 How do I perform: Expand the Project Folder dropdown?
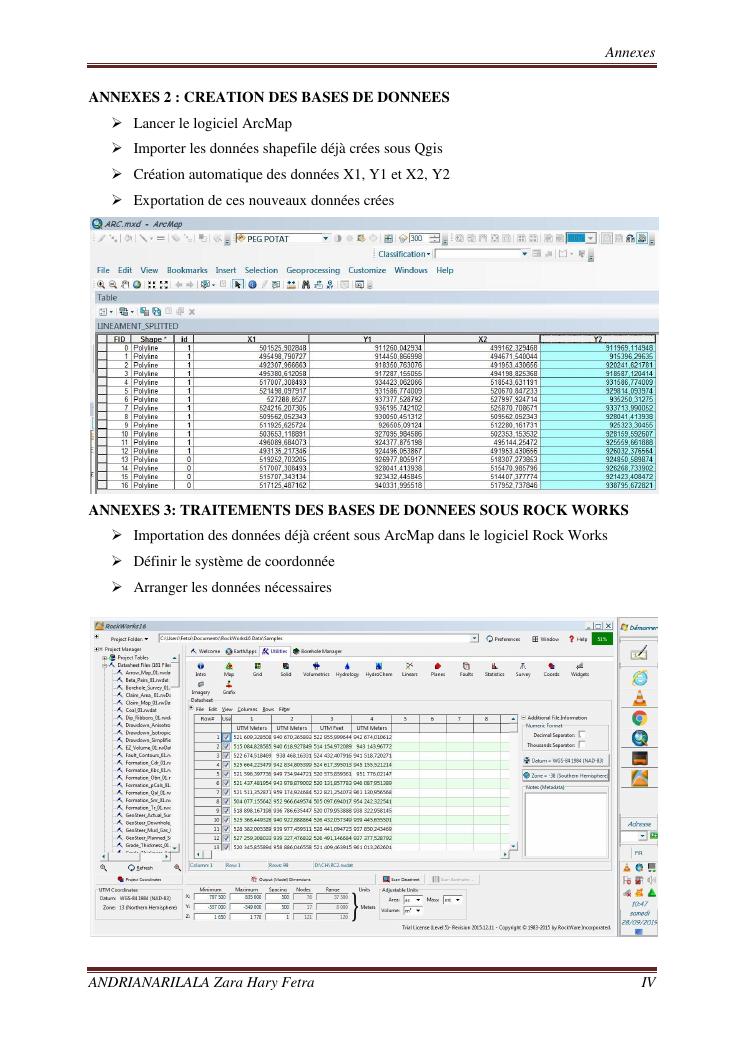pyautogui.click(x=147, y=638)
